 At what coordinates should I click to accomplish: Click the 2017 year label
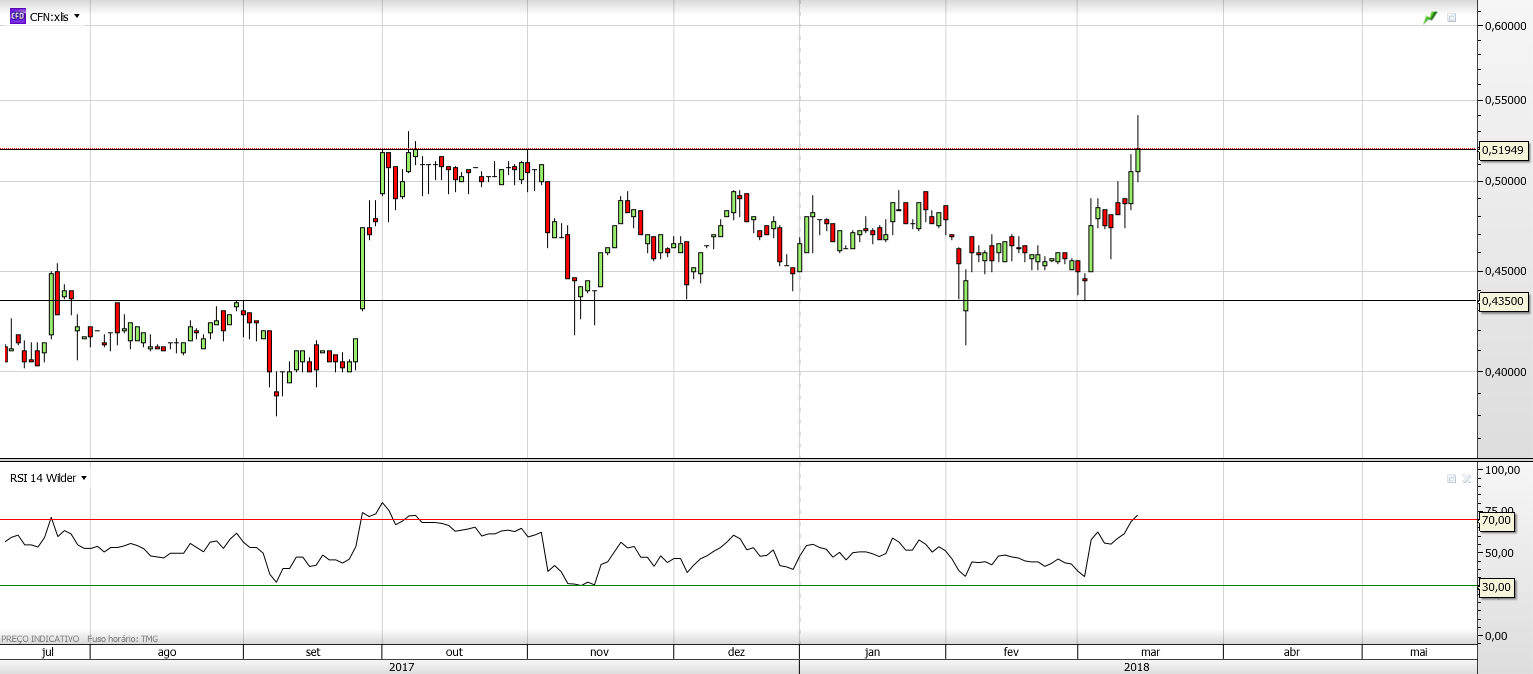tap(401, 667)
